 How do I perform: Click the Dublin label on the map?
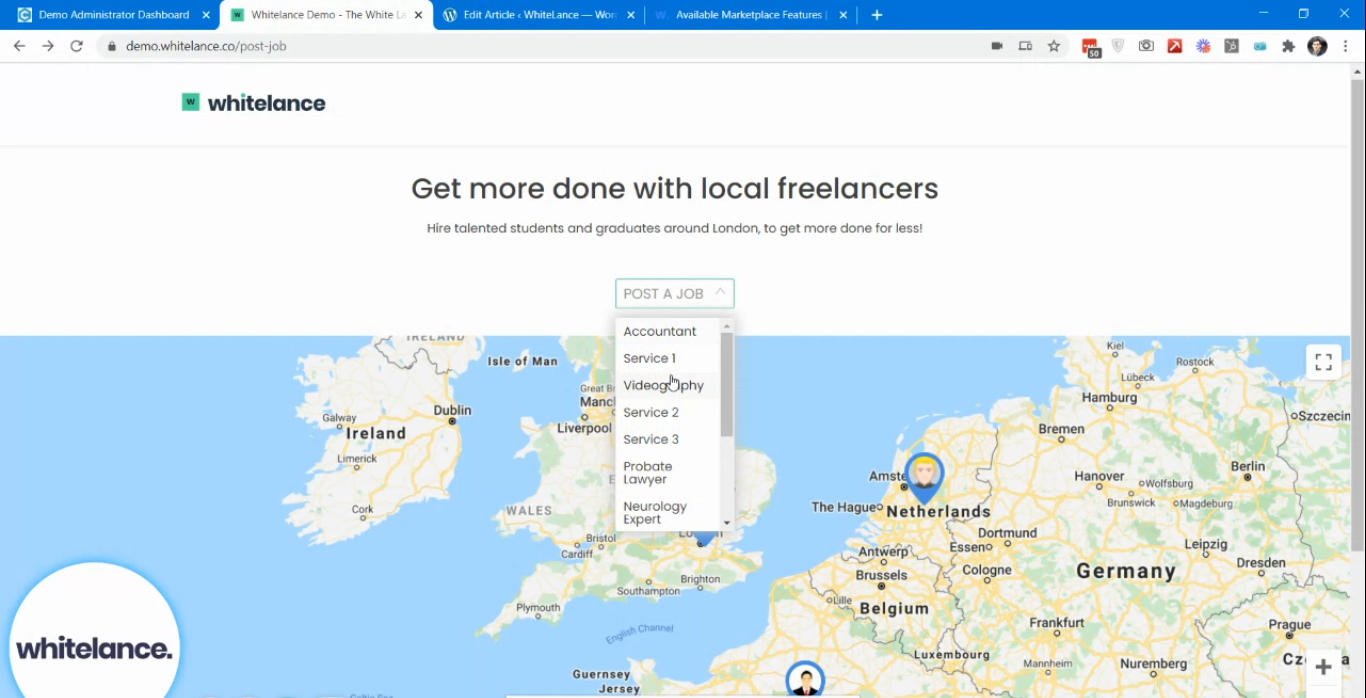[x=453, y=410]
